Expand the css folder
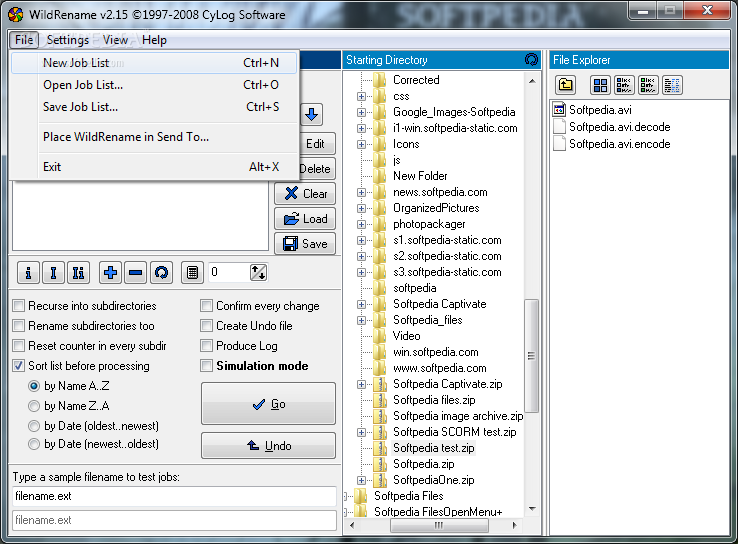Screen dimensions: 738x544 tap(361, 96)
